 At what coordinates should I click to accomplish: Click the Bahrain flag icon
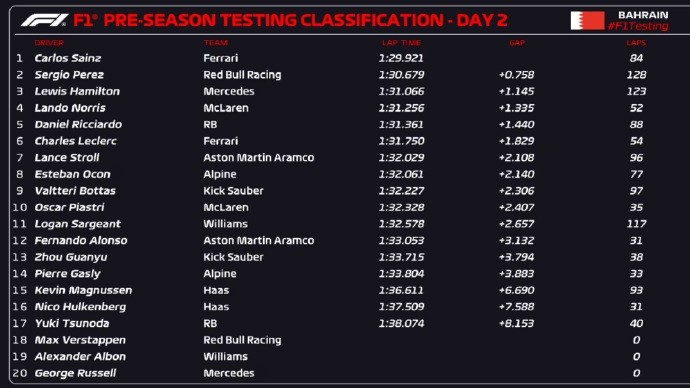coord(587,21)
